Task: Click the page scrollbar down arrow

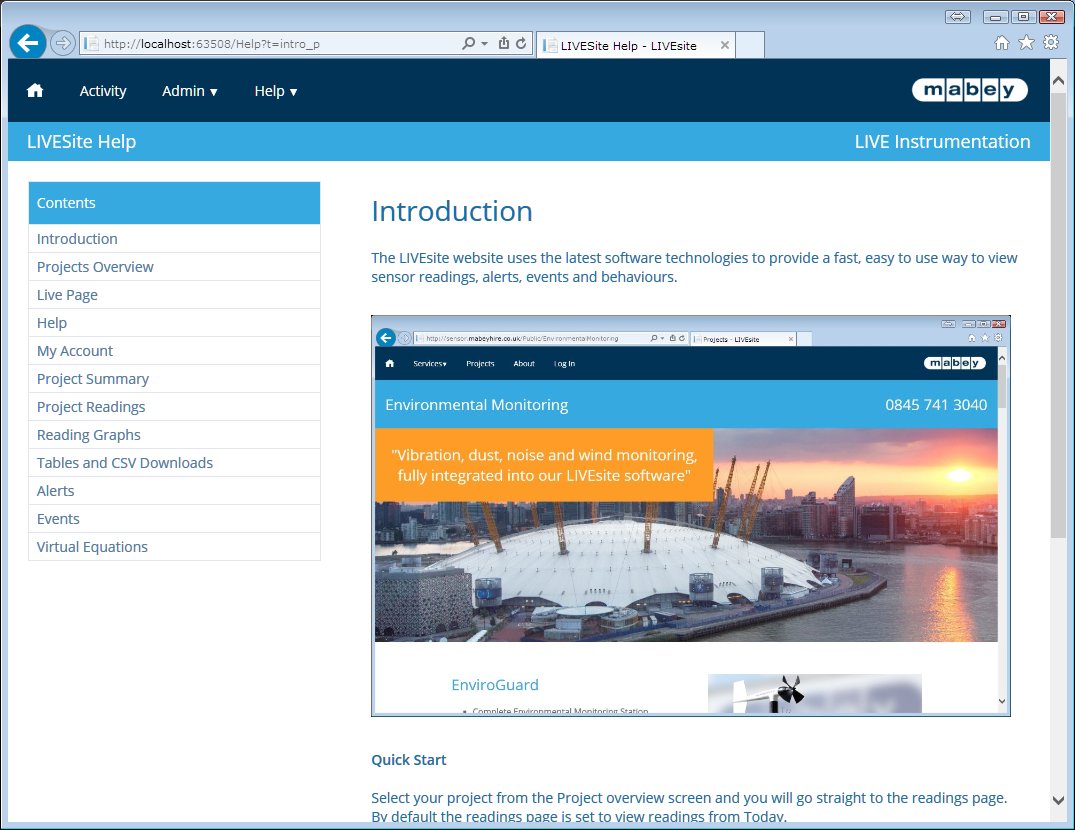Action: point(1058,800)
